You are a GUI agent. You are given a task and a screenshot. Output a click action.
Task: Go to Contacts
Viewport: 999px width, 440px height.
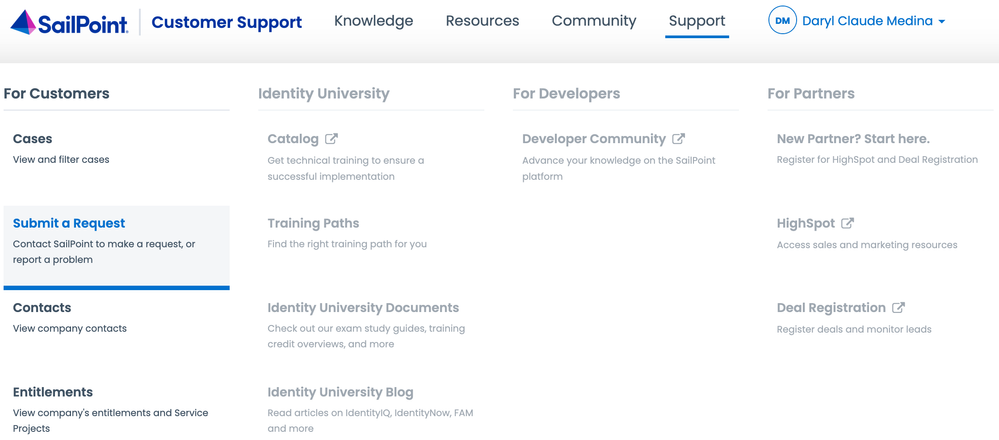42,308
